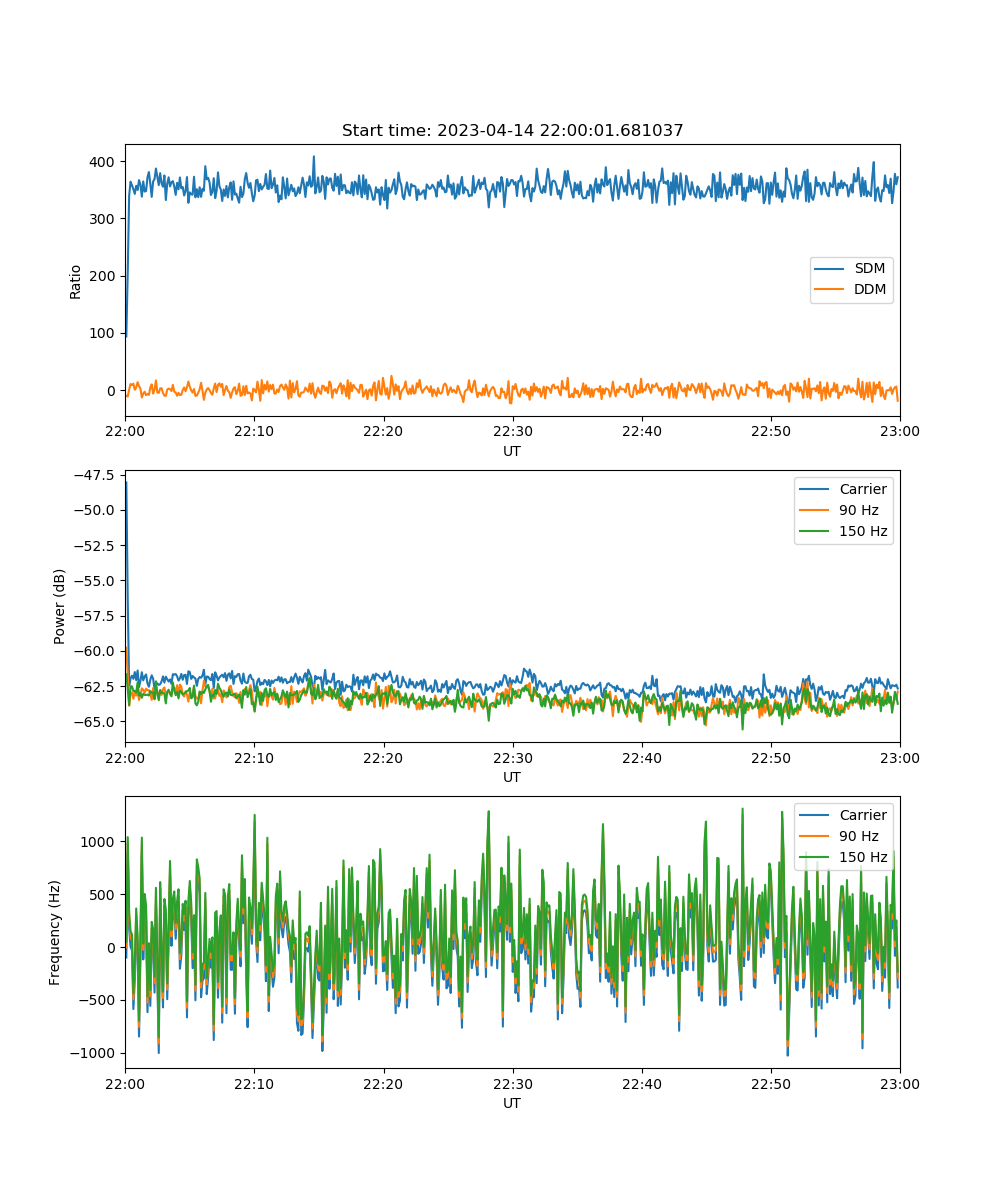Screen dimensions: 1000x1200
Task: Click the 400 tick on Ratio axis
Action: pyautogui.click(x=104, y=162)
